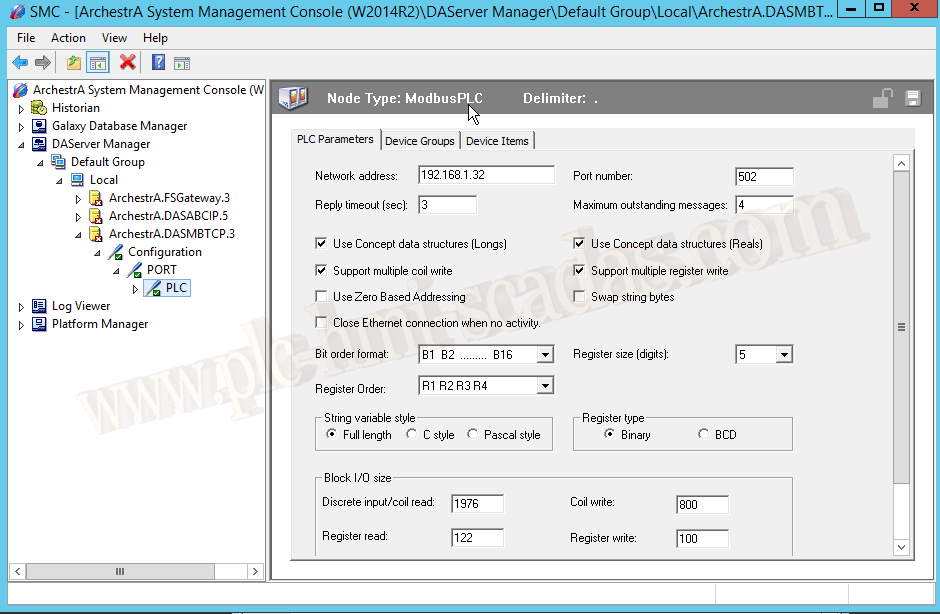Click the Network address input field

[x=485, y=176]
